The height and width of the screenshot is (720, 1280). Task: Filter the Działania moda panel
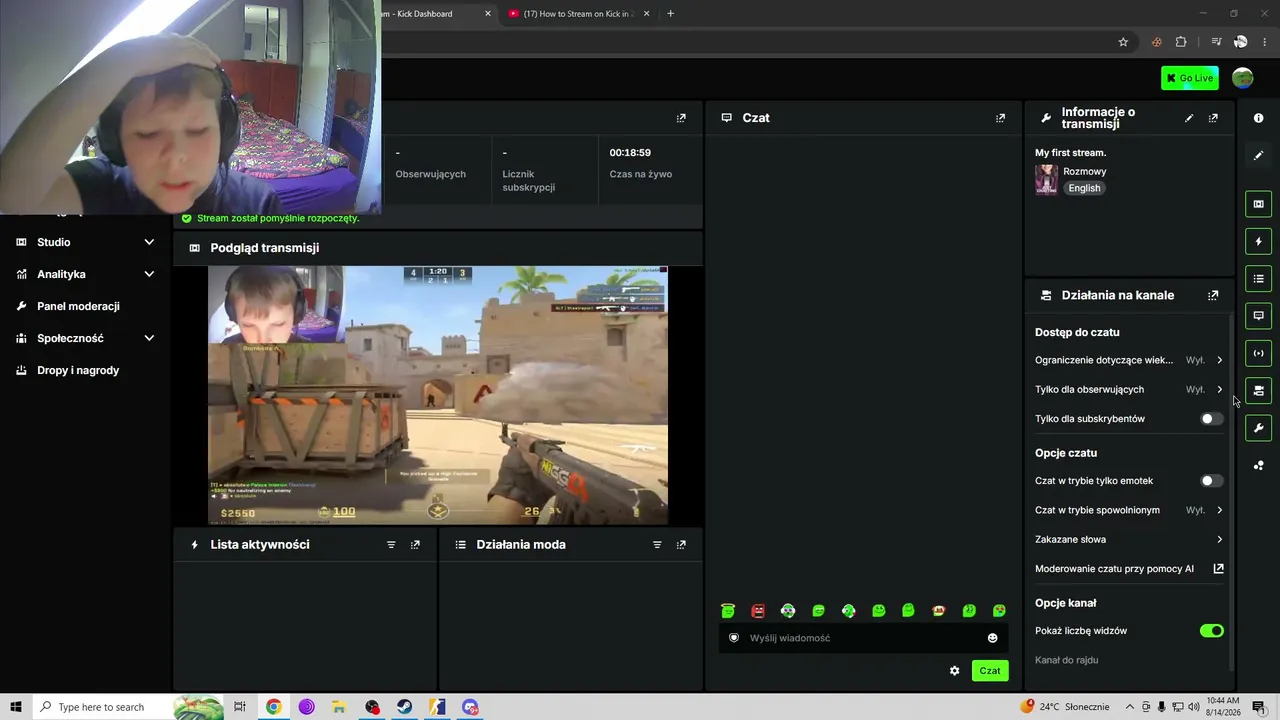(x=657, y=545)
